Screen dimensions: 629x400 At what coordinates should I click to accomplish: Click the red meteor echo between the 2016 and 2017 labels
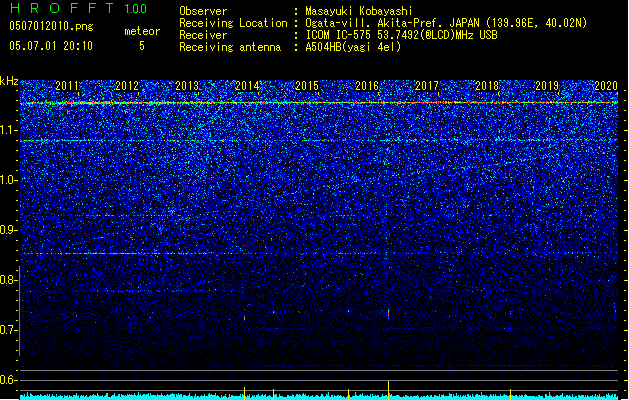pos(388,314)
